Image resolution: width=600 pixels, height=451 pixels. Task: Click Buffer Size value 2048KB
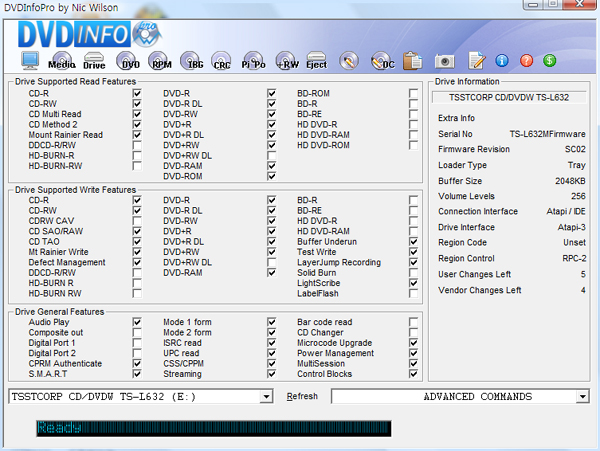pyautogui.click(x=570, y=181)
